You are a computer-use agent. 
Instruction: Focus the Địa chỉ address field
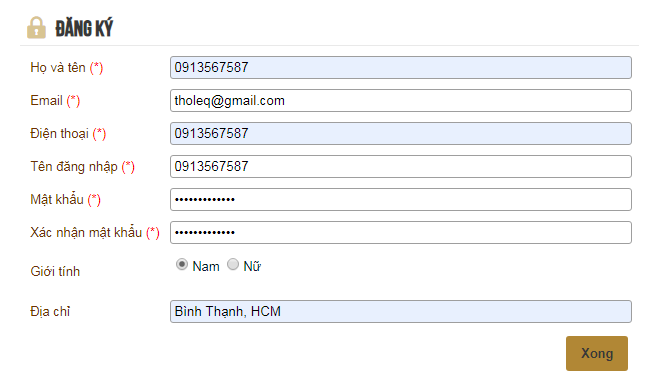point(400,311)
